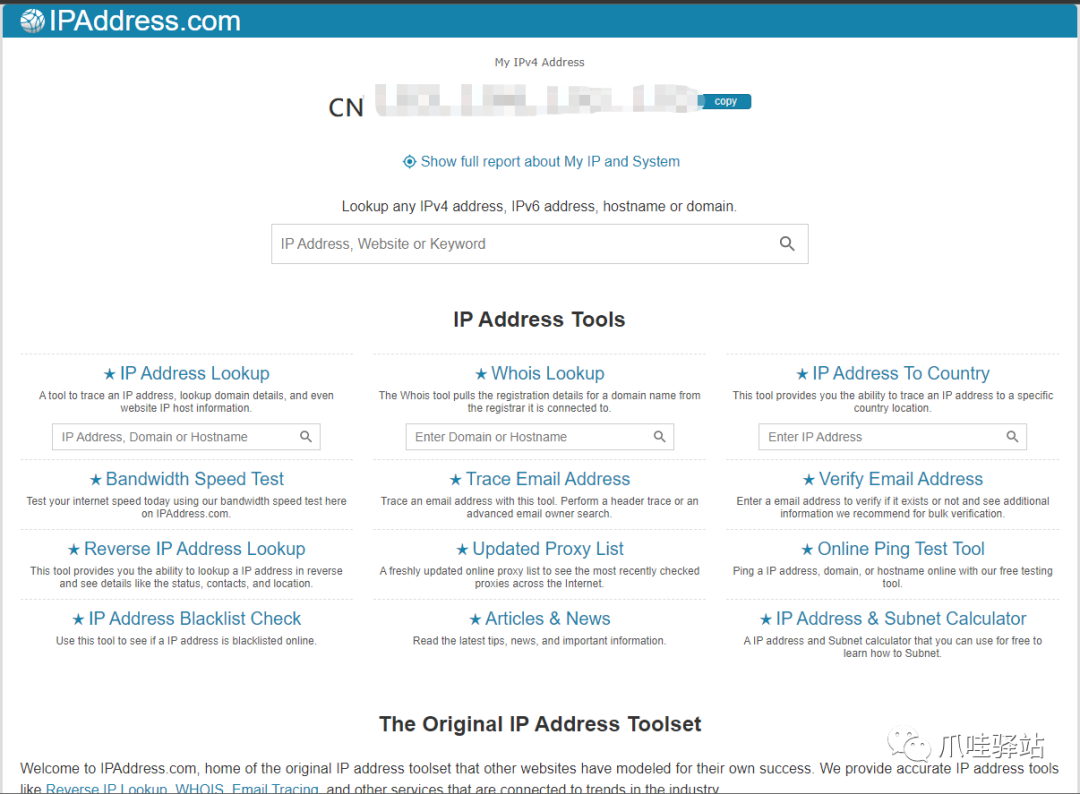Open the Whois Lookup tool link
The width and height of the screenshot is (1080, 794).
548,373
